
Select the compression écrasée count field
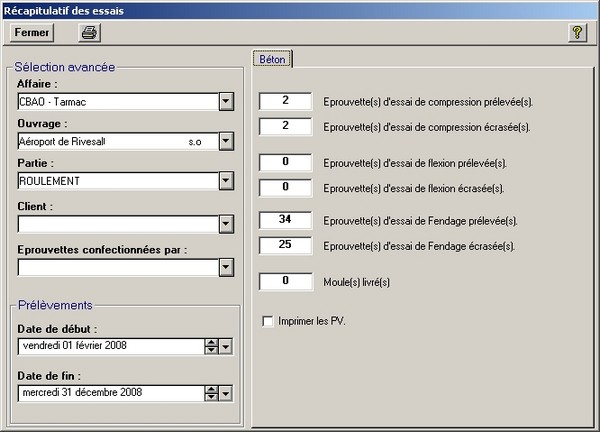[287, 126]
